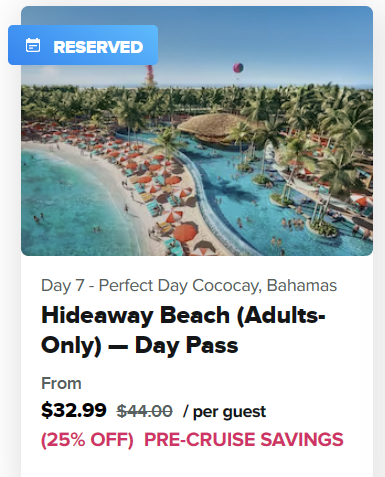Image resolution: width=385 pixels, height=477 pixels.
Task: Click the blue RESERVED badge
Action: 83,45
